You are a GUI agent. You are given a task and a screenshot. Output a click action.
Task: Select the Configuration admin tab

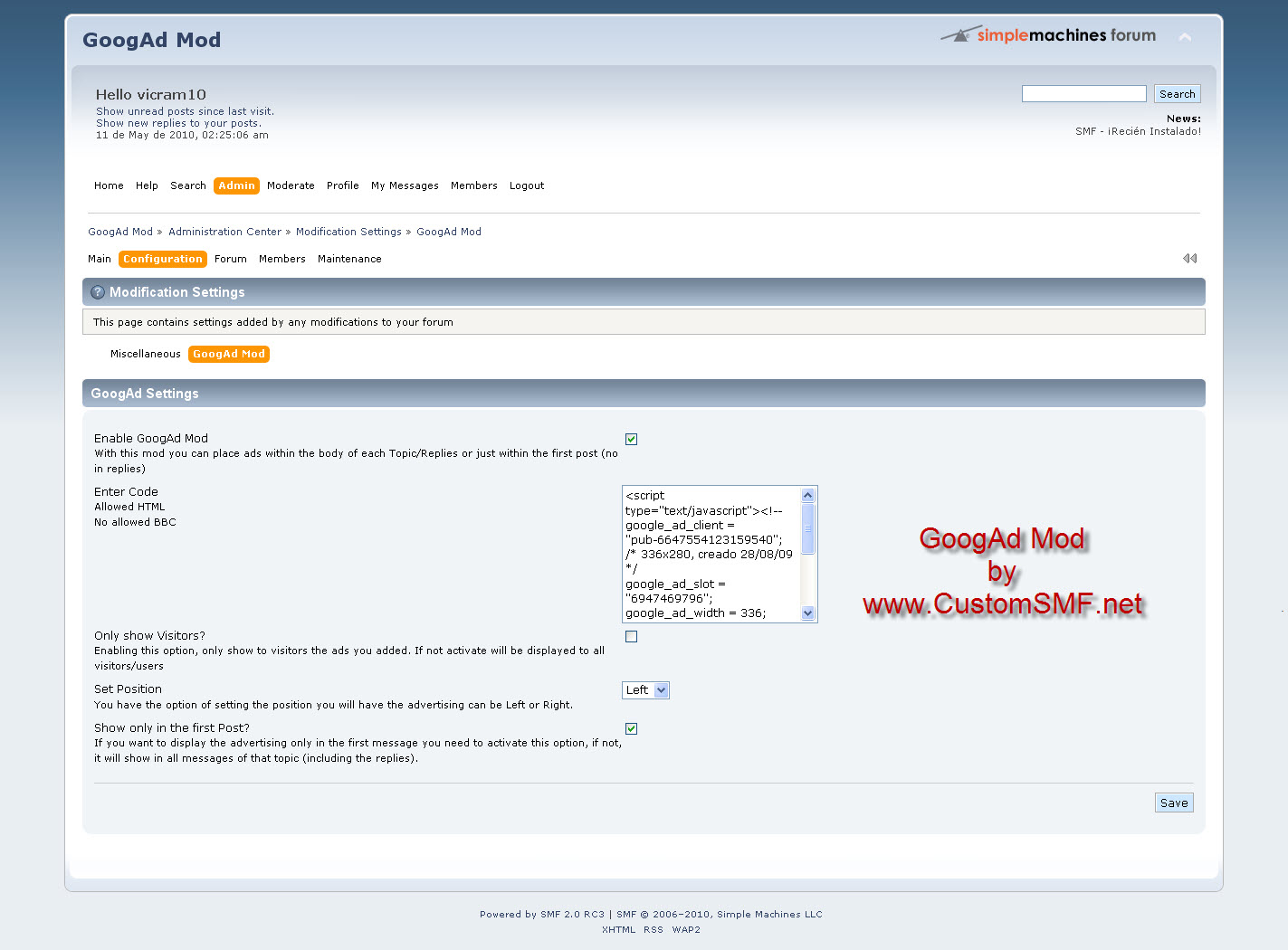coord(163,259)
